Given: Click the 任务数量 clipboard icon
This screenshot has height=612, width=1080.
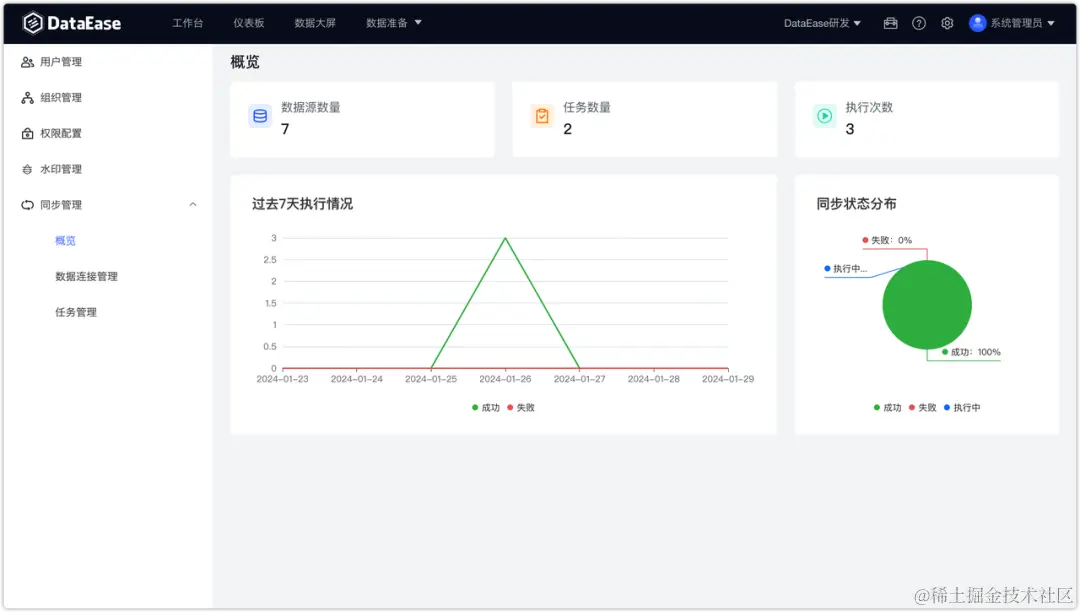Looking at the screenshot, I should click(542, 116).
